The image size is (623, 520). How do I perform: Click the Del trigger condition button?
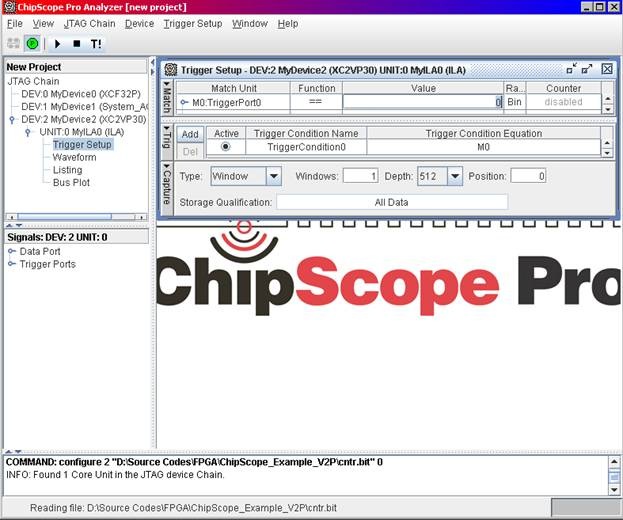click(x=190, y=151)
